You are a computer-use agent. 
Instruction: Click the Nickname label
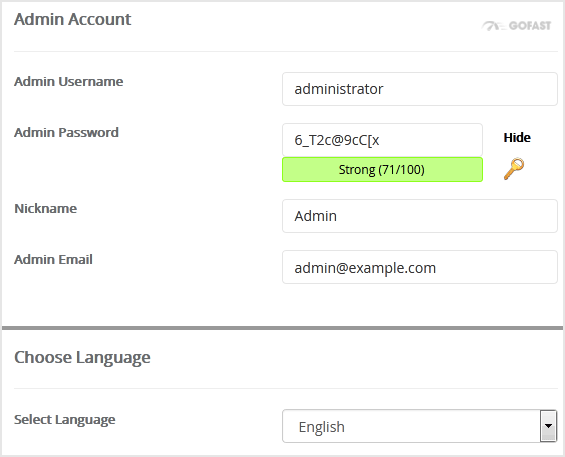(x=45, y=209)
